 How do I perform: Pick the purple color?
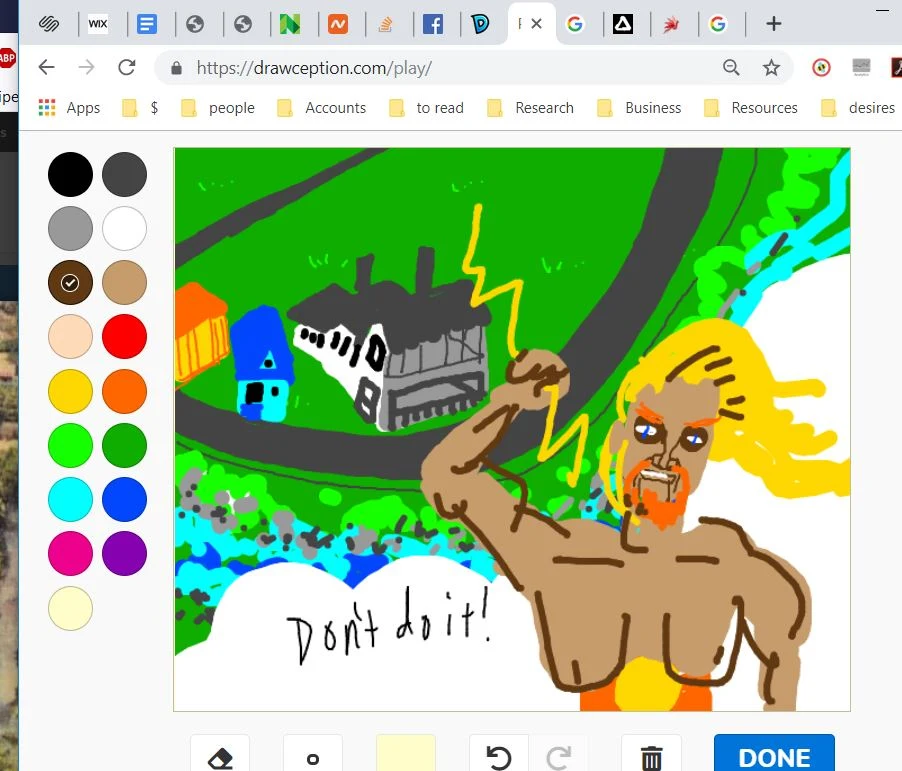click(x=124, y=554)
